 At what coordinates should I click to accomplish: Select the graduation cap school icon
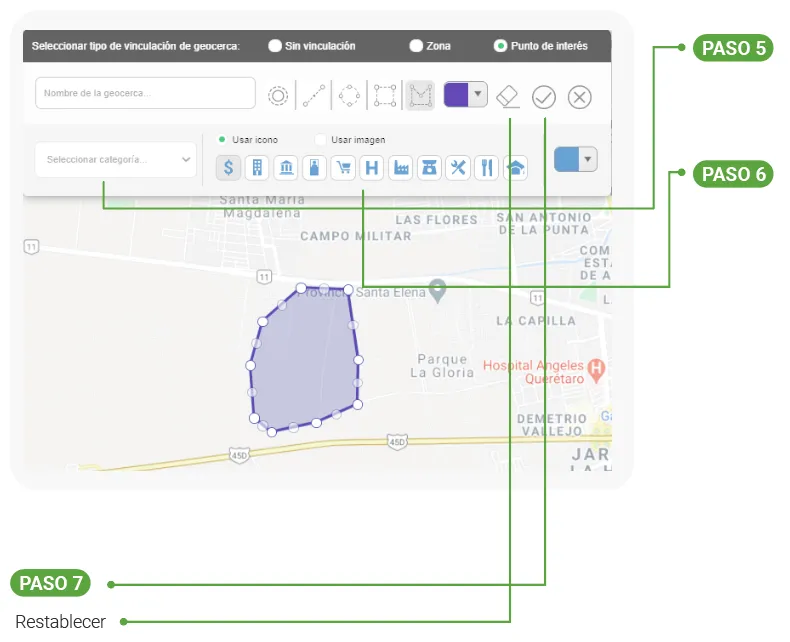point(515,167)
